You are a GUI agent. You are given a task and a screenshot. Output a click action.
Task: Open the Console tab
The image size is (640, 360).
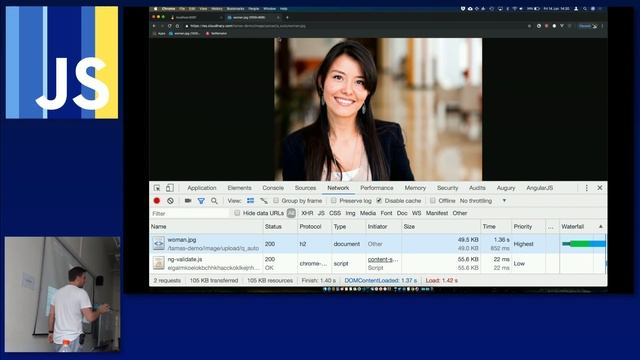pos(273,188)
